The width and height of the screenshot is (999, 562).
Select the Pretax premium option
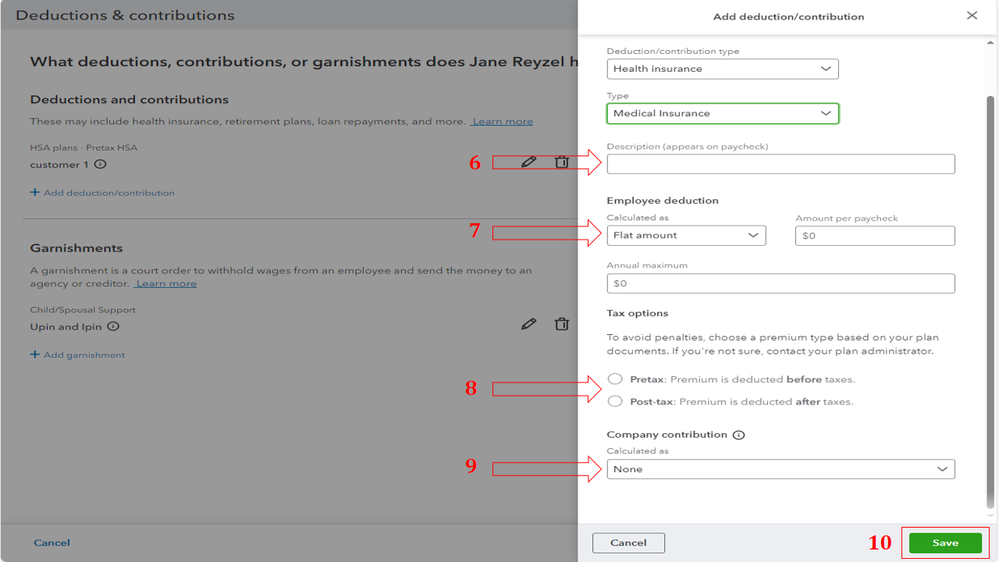(x=615, y=380)
